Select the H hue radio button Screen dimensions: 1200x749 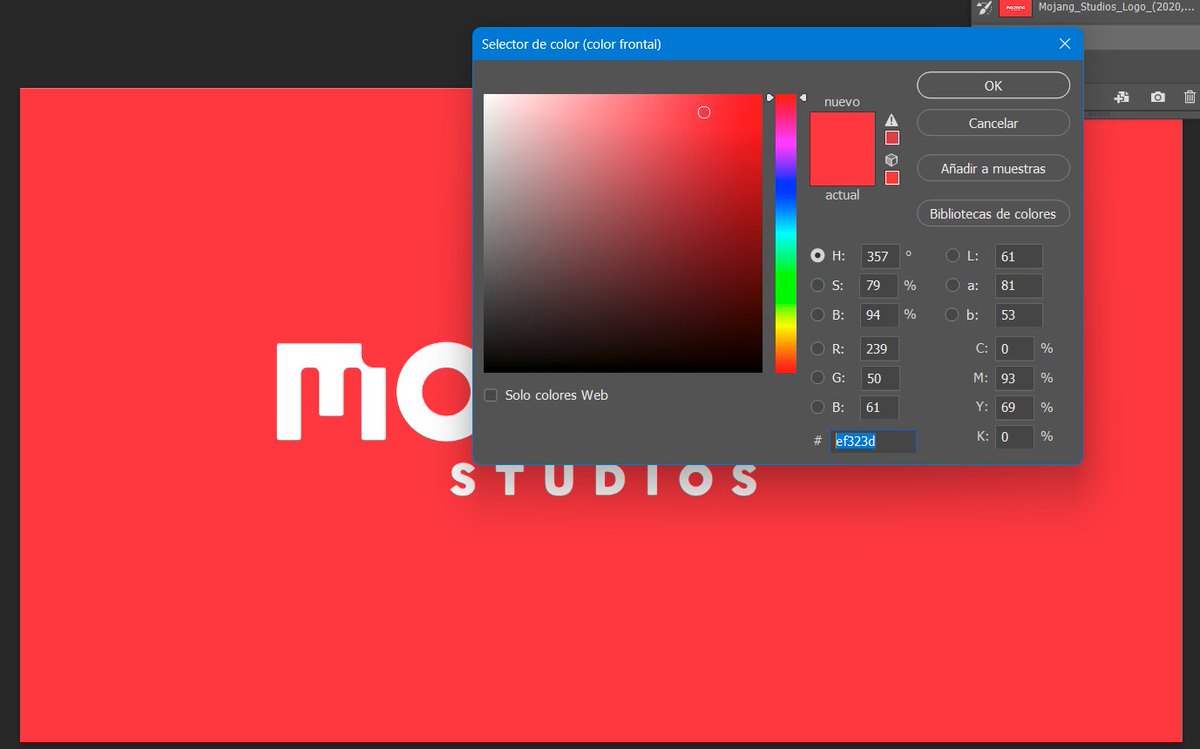click(x=818, y=256)
